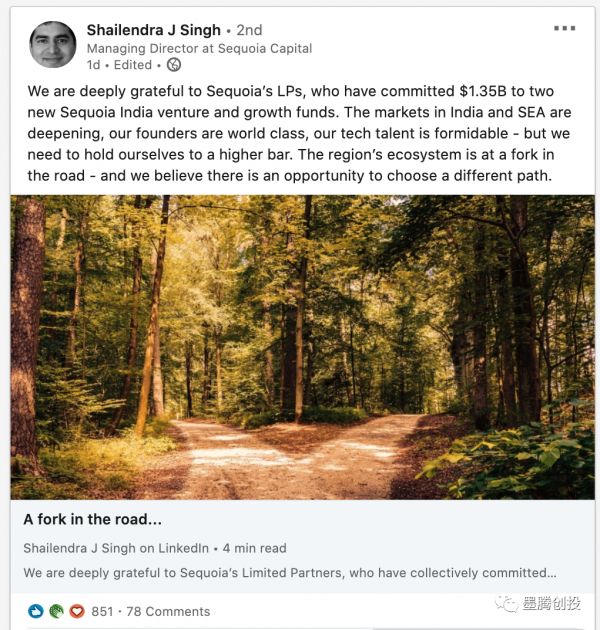The height and width of the screenshot is (630, 600).
Task: Open the forest fork-in-road article image
Action: coord(302,346)
